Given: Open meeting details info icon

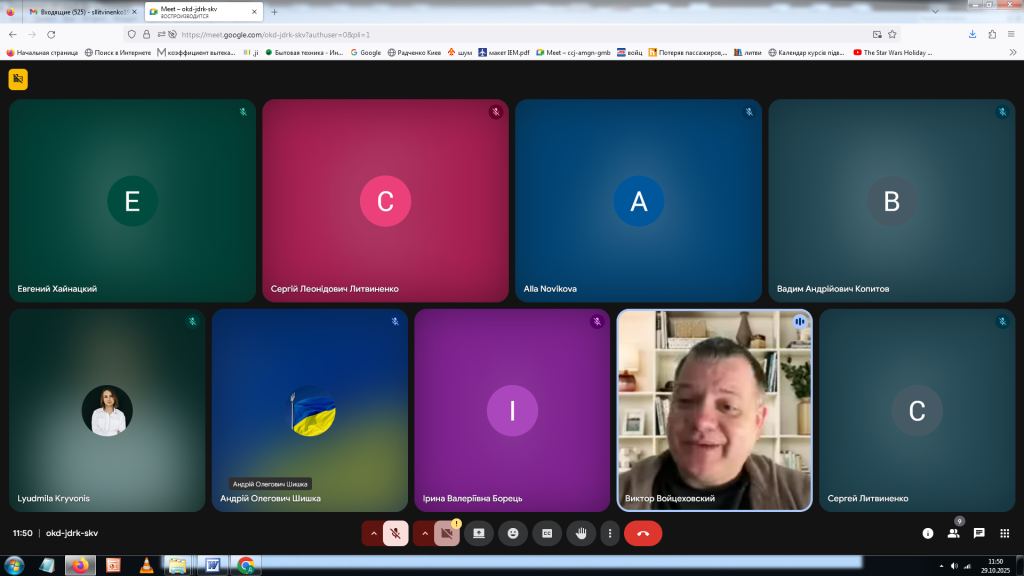Looking at the screenshot, I should tap(927, 533).
